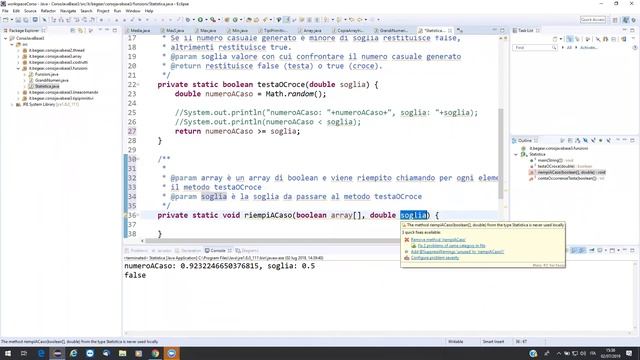This screenshot has width=640, height=360.
Task: Collapse the Statistica class in Outline
Action: 516,155
